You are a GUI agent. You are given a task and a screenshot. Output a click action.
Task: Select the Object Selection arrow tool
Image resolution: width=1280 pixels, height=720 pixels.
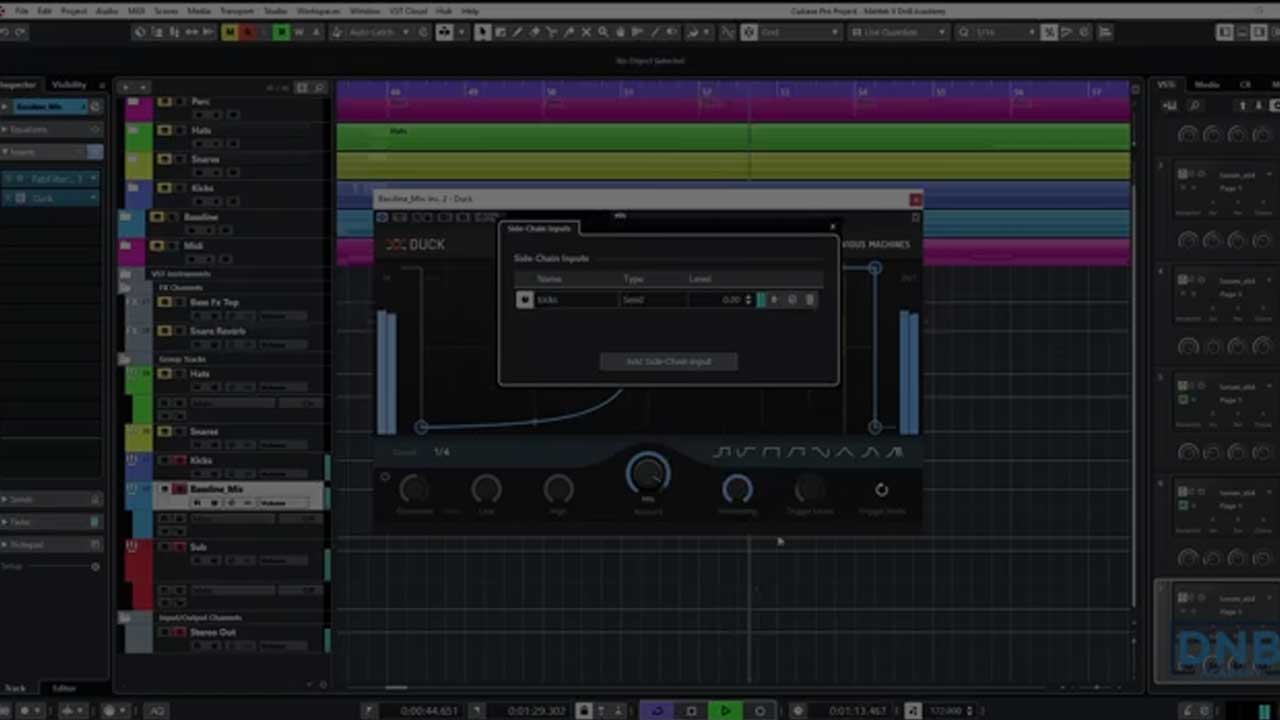click(x=483, y=32)
